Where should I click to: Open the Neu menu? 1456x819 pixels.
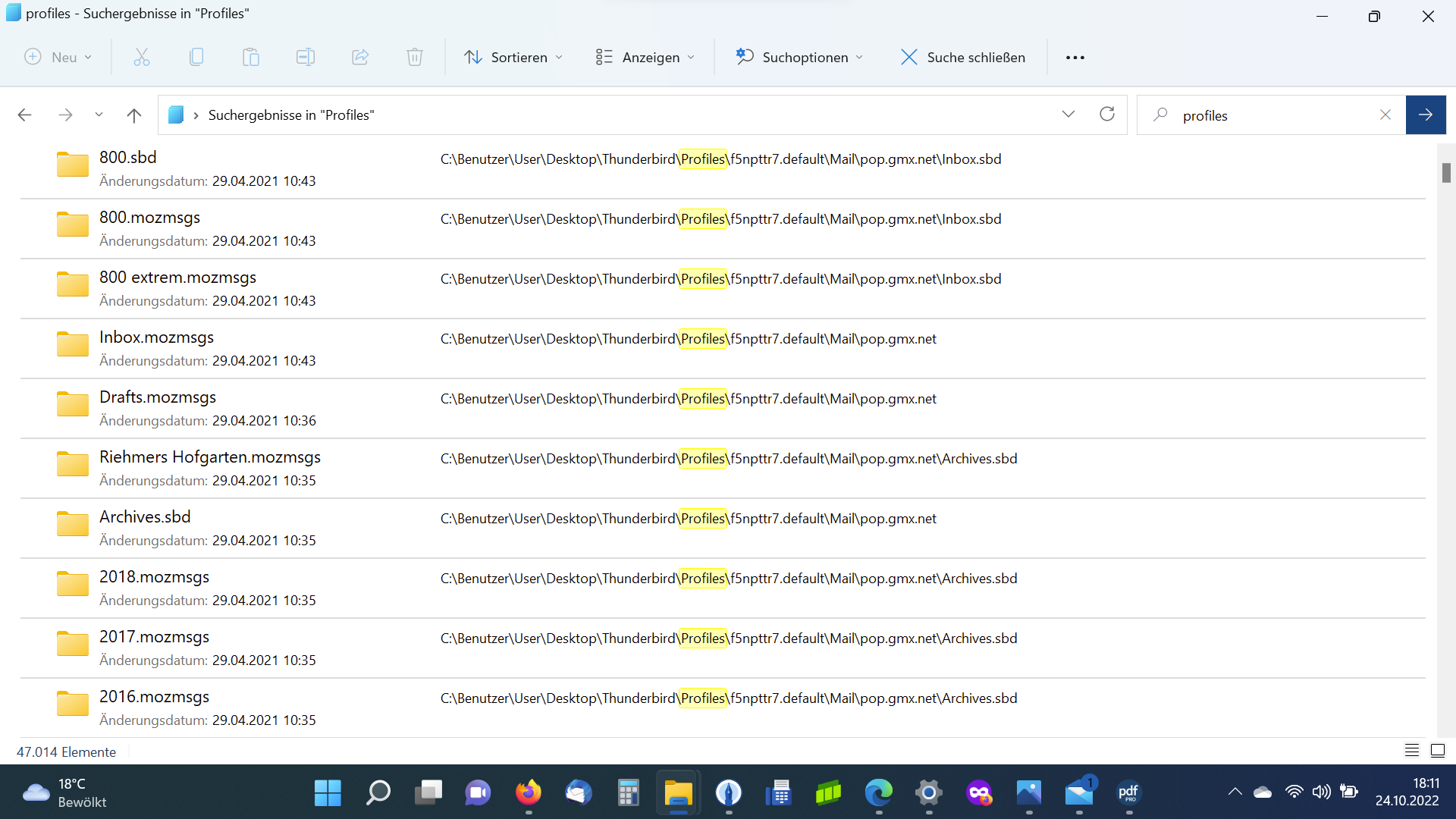coord(58,57)
